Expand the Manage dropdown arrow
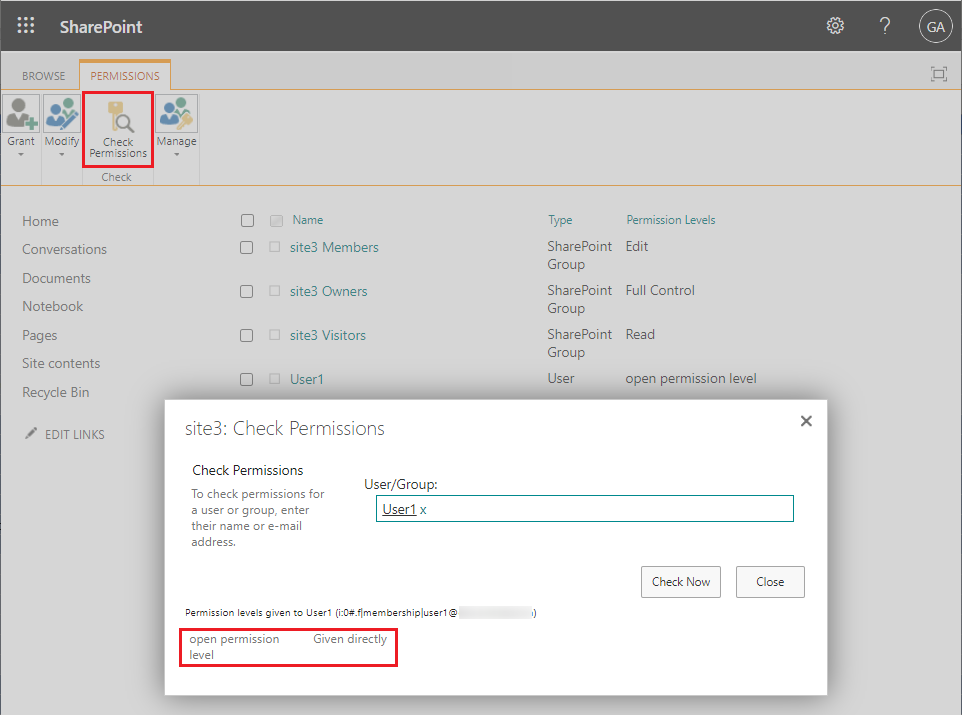The image size is (962, 715). pyautogui.click(x=177, y=155)
